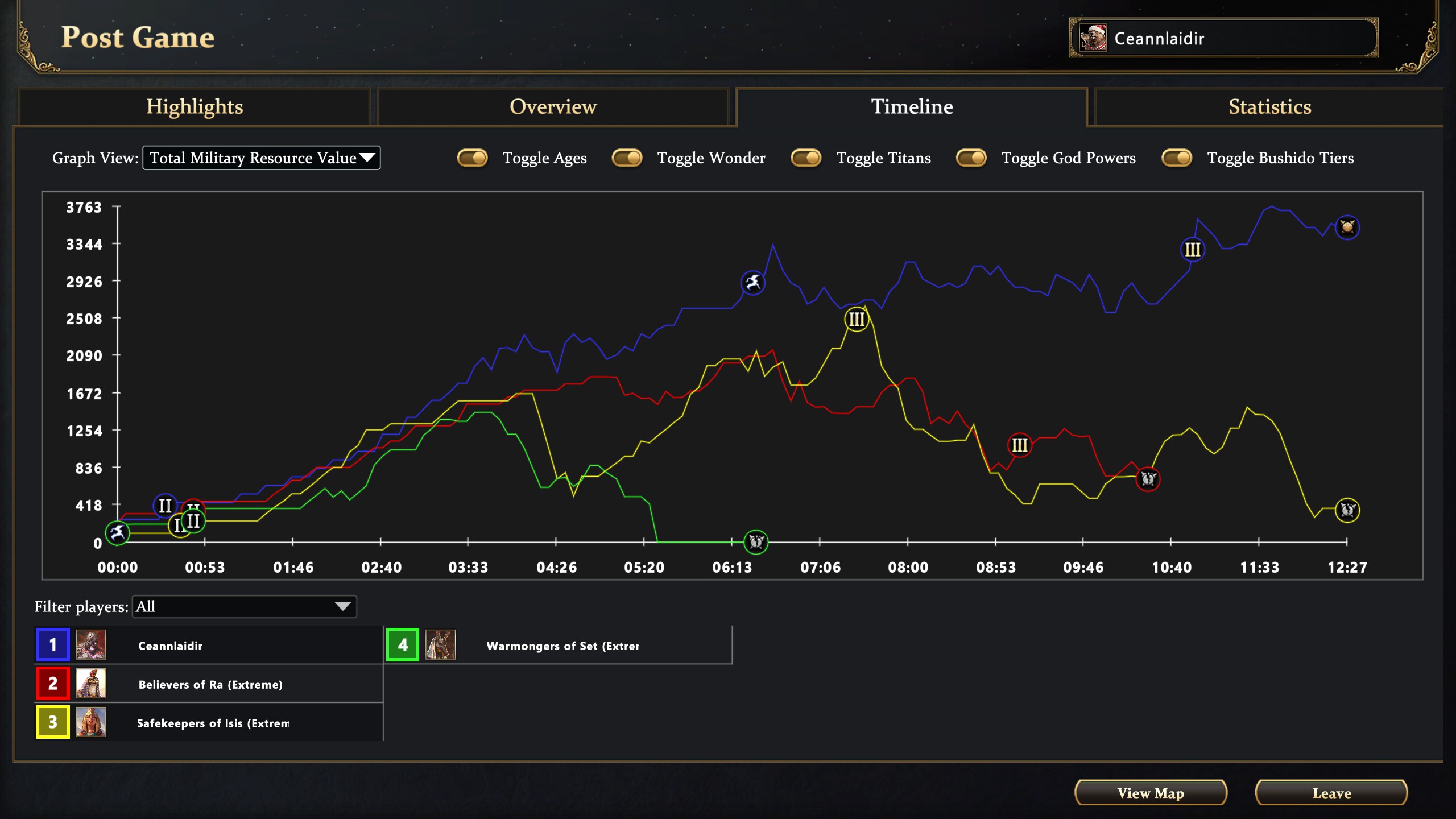Go to the Statistics tab

point(1269,107)
